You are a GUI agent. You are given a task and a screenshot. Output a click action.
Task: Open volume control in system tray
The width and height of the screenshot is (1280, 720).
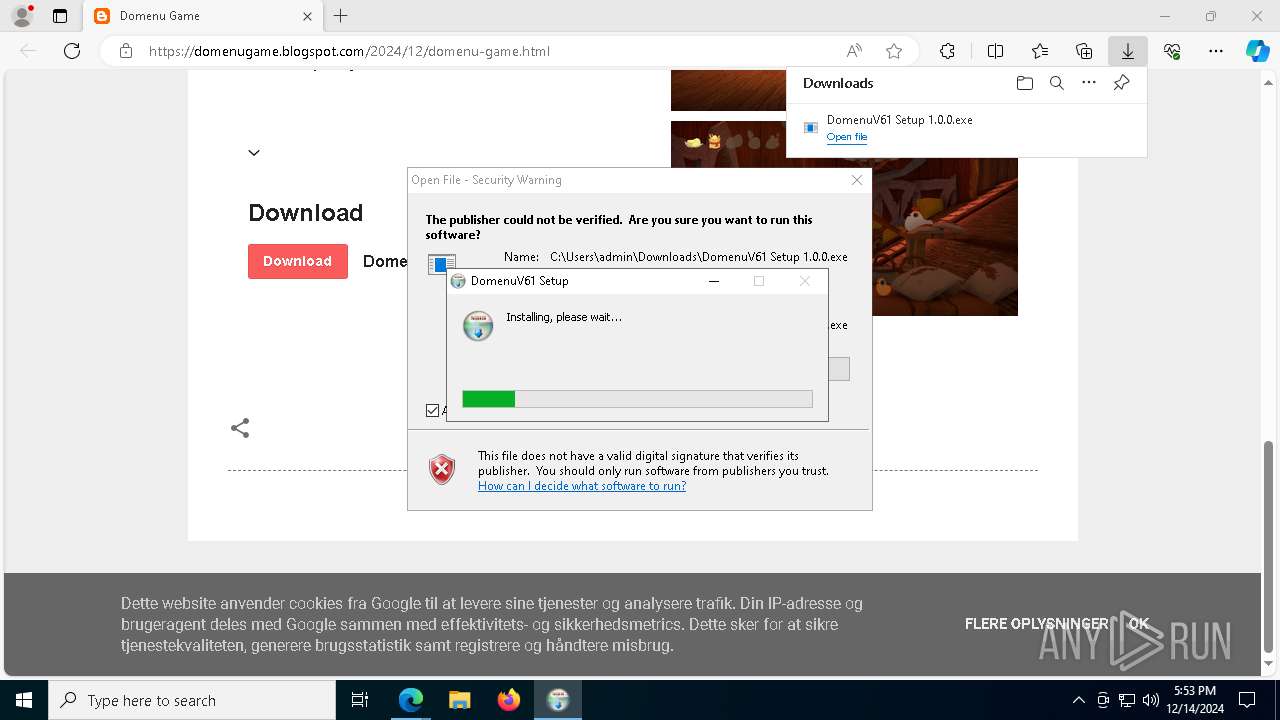(1151, 700)
